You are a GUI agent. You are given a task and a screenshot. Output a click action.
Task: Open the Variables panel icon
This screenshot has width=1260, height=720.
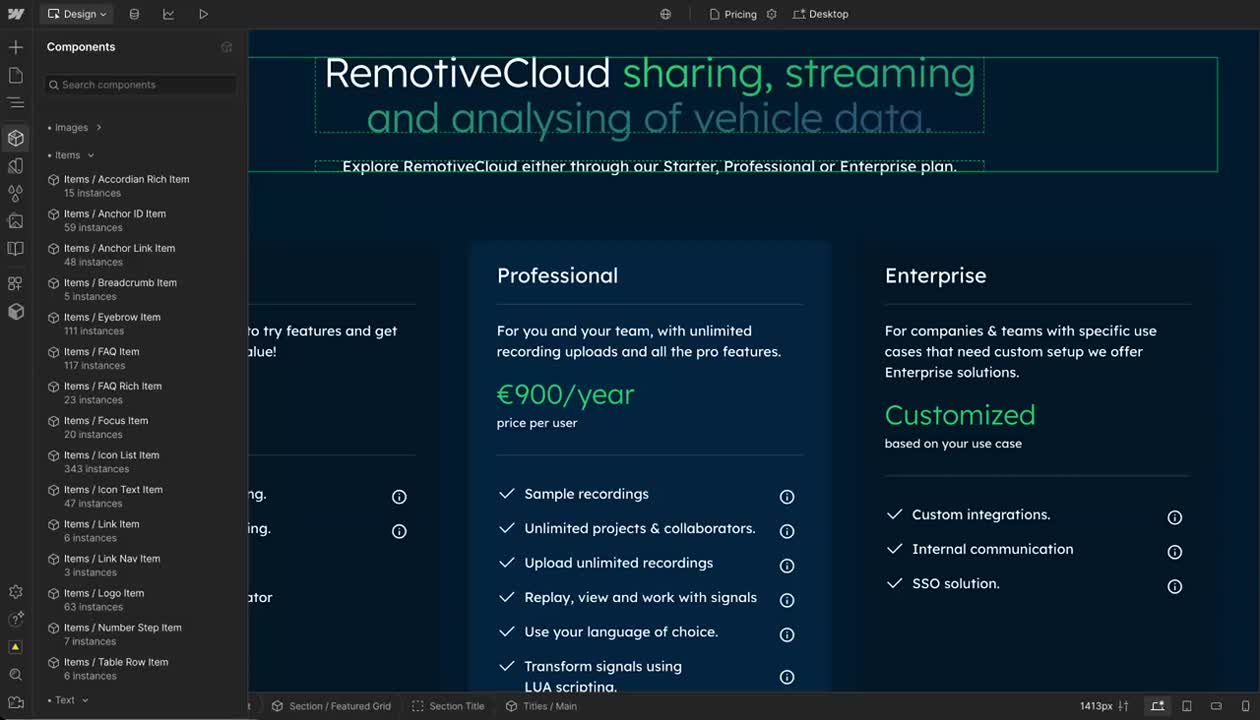(x=15, y=166)
